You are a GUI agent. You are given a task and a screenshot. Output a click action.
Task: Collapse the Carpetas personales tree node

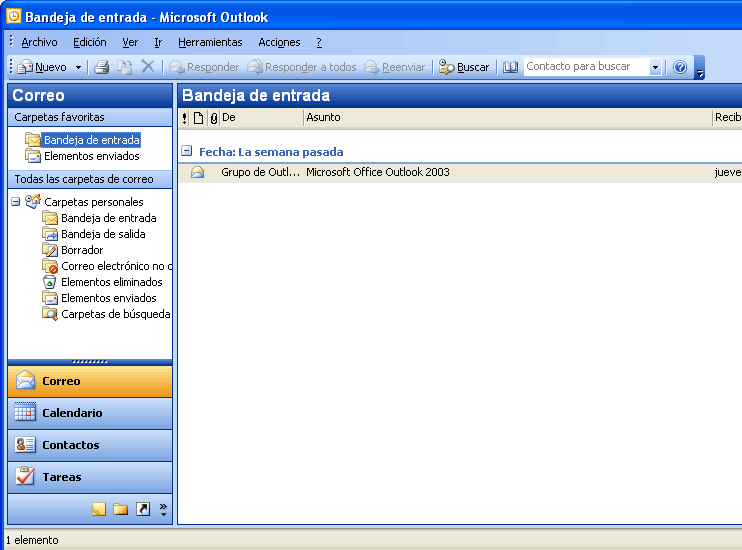click(x=16, y=202)
